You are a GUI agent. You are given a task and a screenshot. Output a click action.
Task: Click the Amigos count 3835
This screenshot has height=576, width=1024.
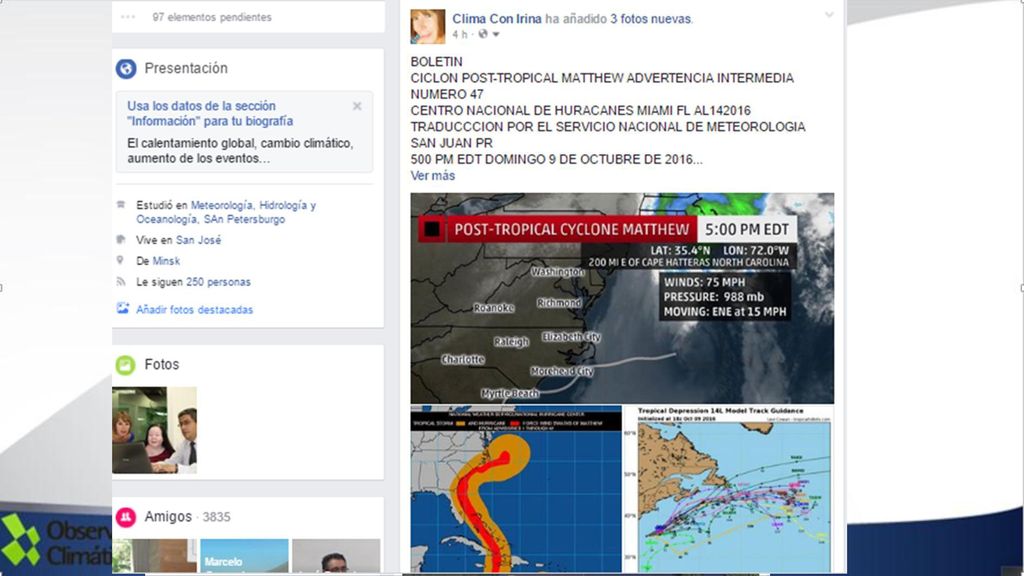tap(216, 517)
